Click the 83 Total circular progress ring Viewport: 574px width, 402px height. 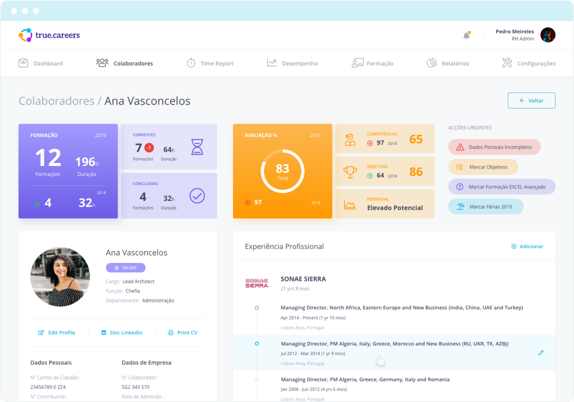pos(282,171)
